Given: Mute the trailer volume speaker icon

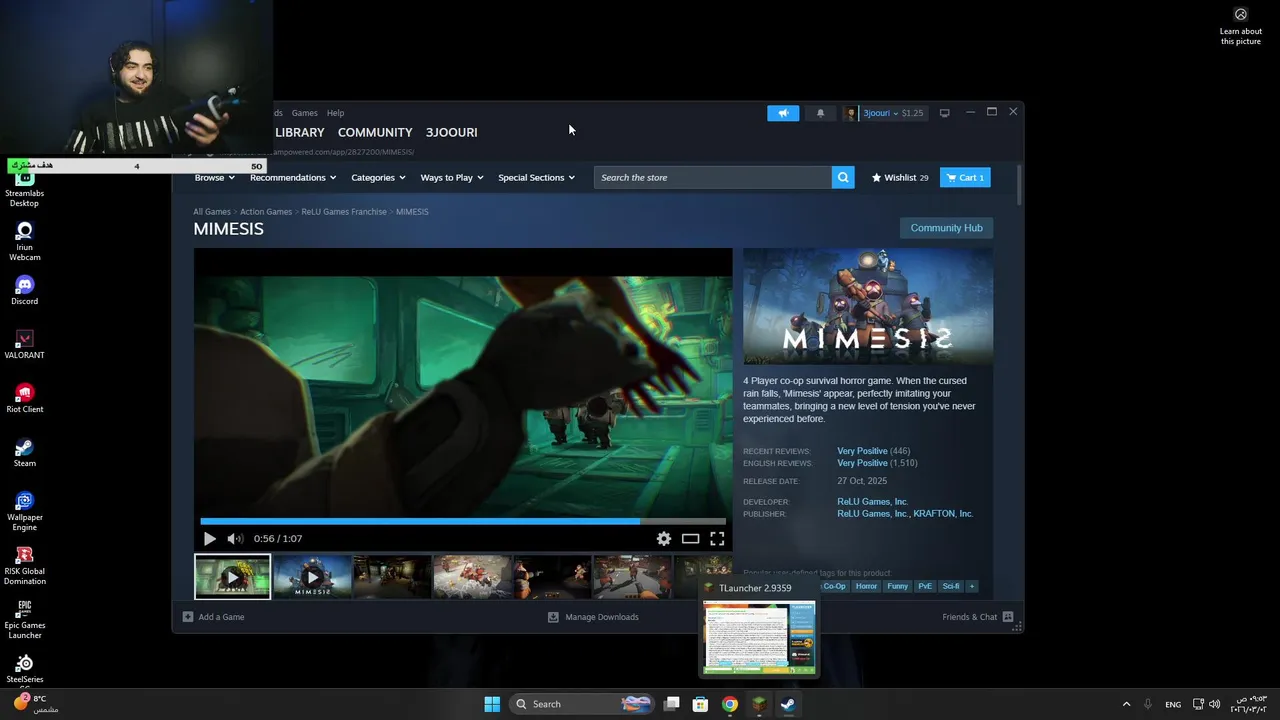Looking at the screenshot, I should (x=235, y=538).
